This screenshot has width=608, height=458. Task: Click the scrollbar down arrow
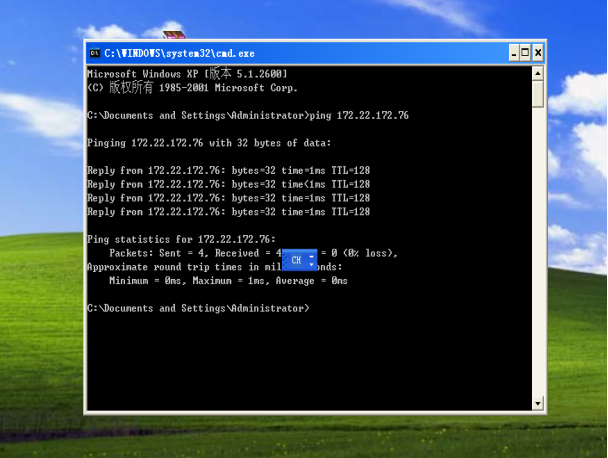pyautogui.click(x=538, y=404)
